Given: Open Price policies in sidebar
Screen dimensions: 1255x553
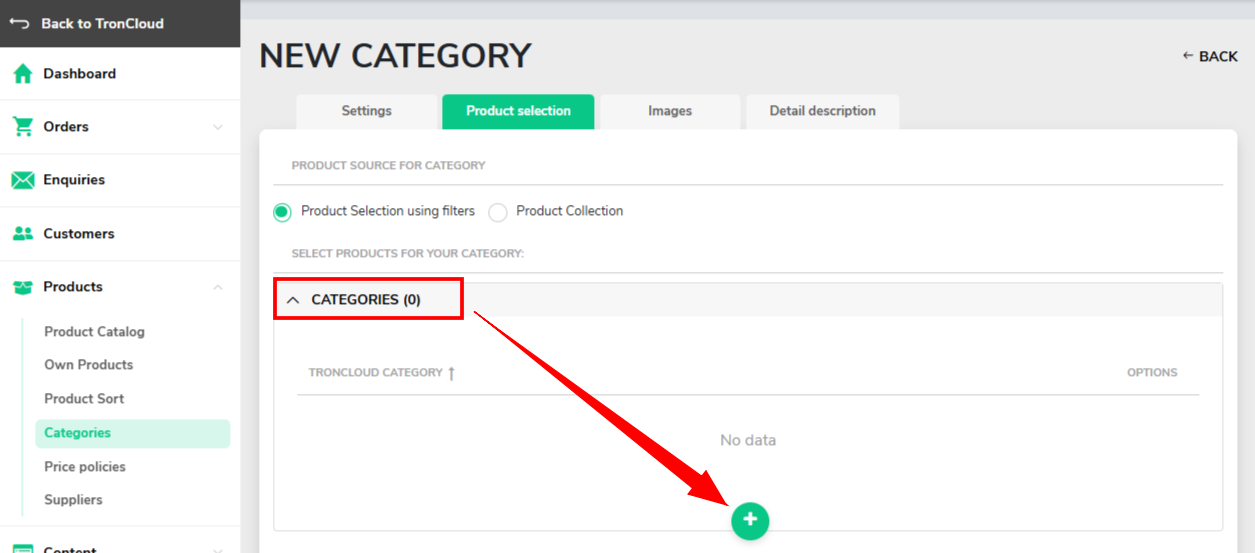Looking at the screenshot, I should pyautogui.click(x=85, y=467).
